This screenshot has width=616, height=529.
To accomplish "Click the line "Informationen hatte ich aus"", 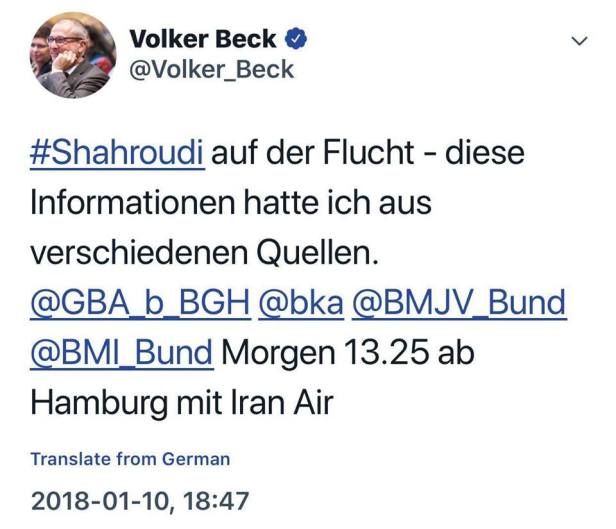I will pyautogui.click(x=230, y=204).
